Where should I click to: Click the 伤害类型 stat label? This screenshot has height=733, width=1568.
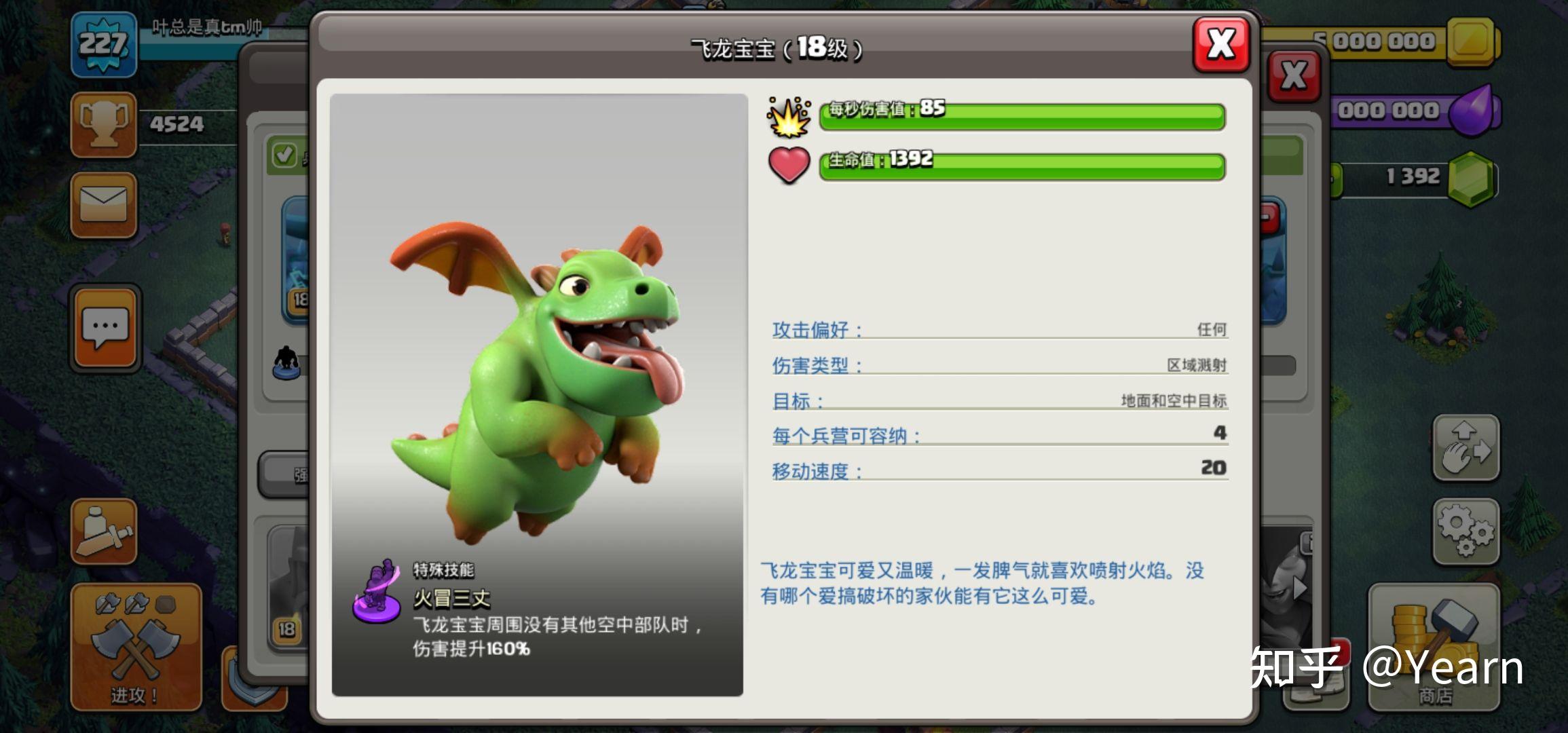tap(817, 365)
